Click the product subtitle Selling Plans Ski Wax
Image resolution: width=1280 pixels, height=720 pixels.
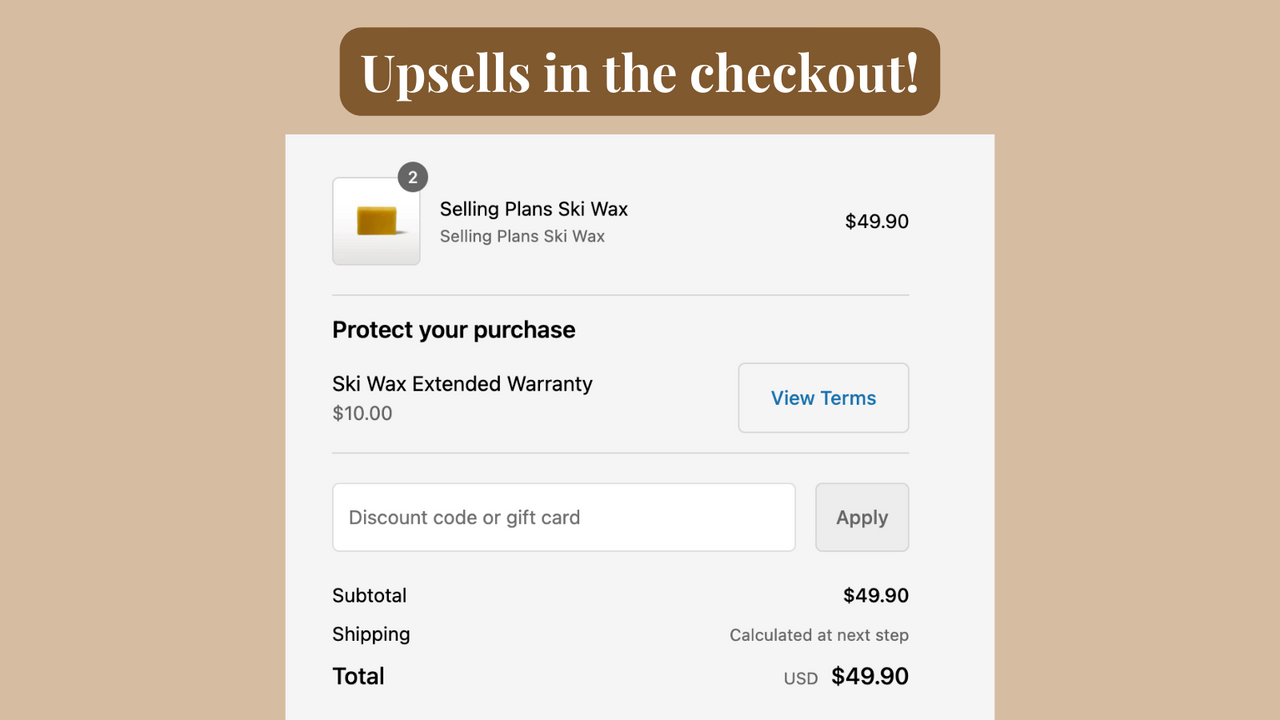tap(522, 236)
